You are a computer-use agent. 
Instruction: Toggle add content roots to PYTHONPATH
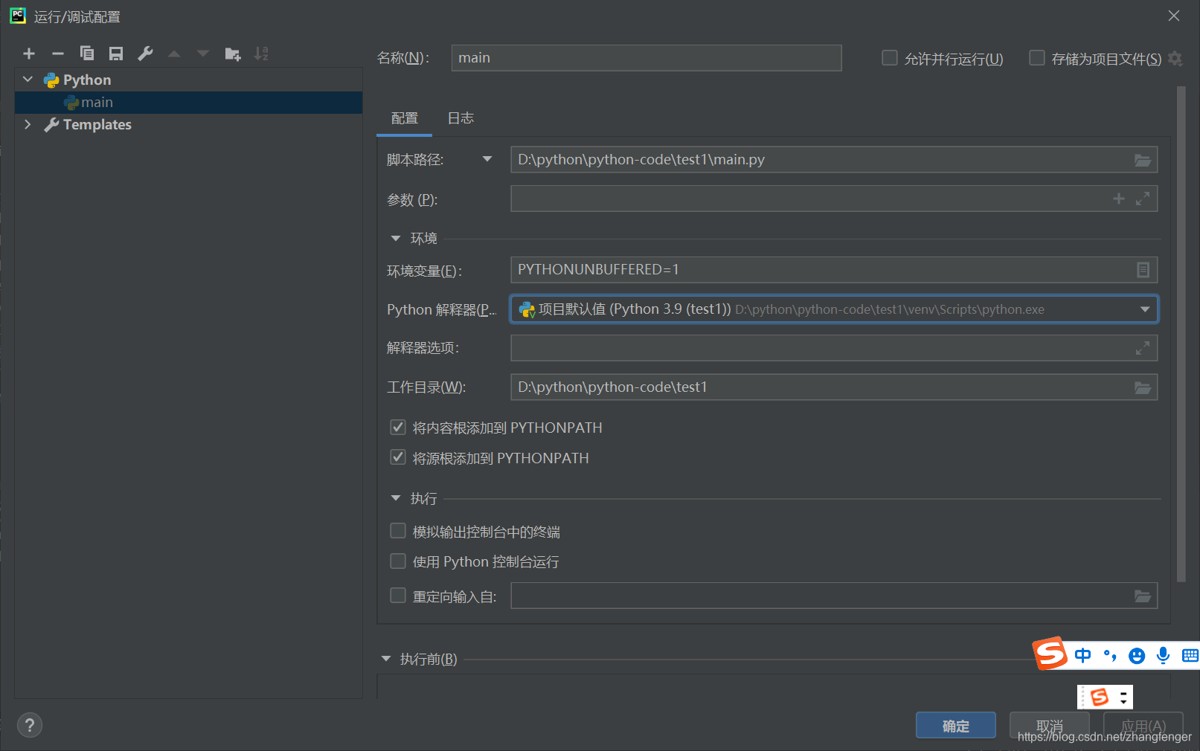point(398,428)
